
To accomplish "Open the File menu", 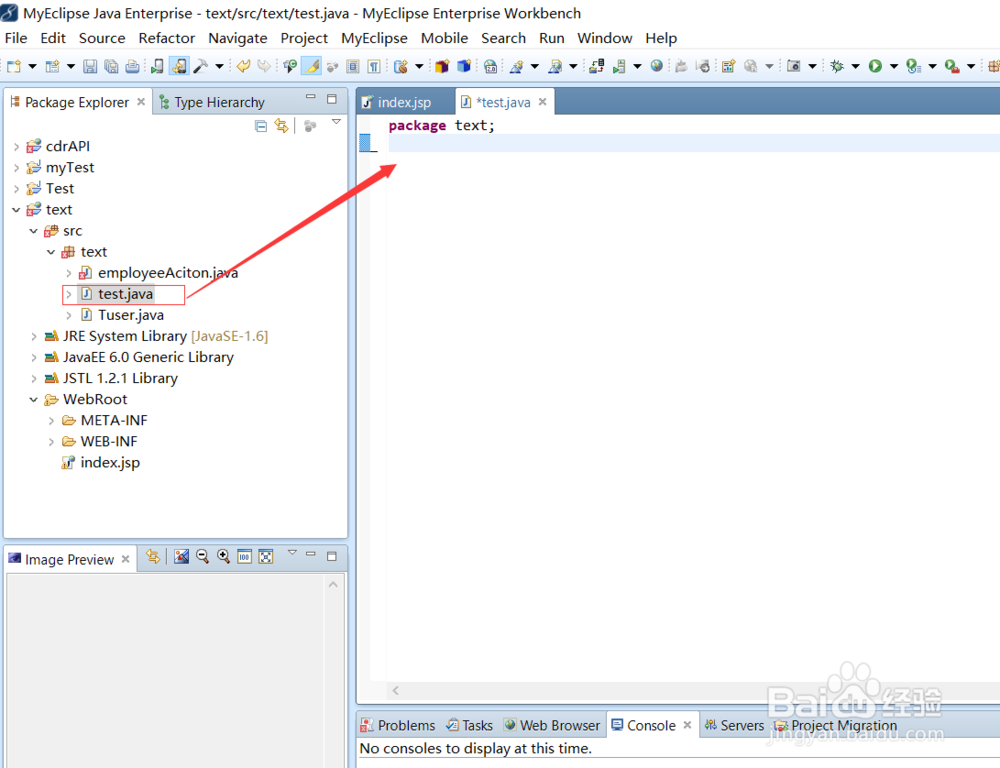I will click(16, 38).
